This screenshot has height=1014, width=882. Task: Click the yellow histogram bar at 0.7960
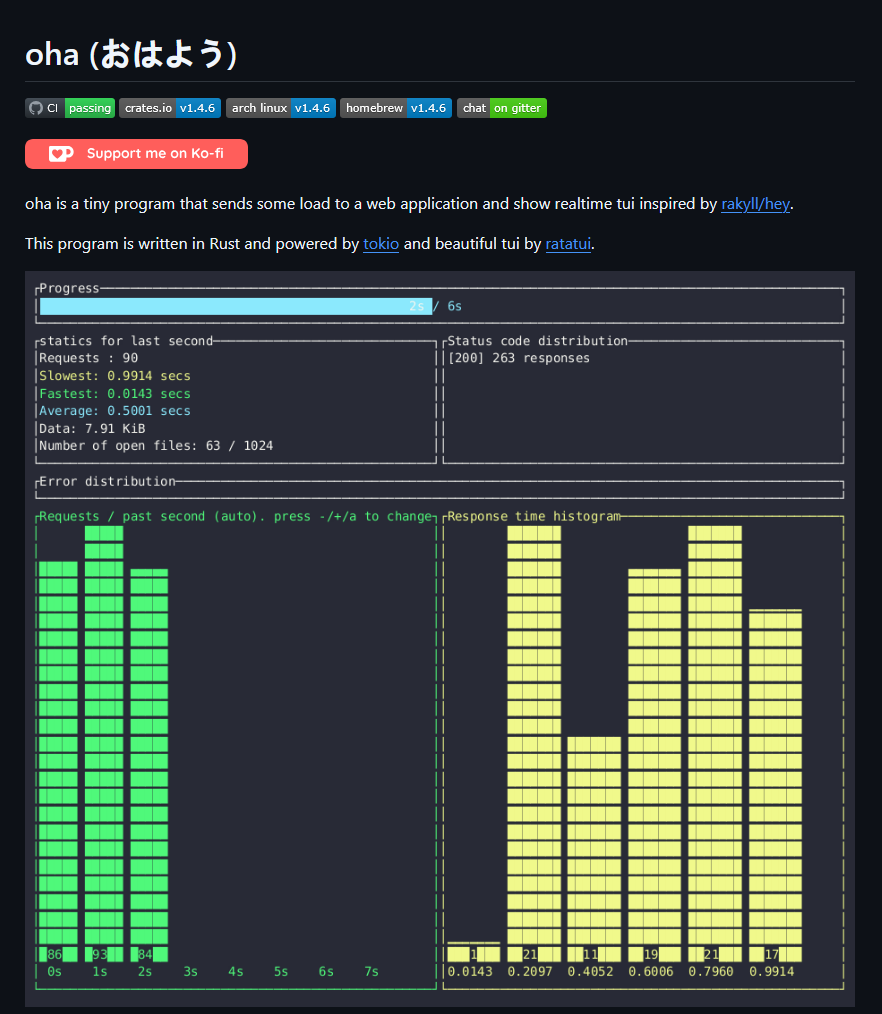(715, 744)
